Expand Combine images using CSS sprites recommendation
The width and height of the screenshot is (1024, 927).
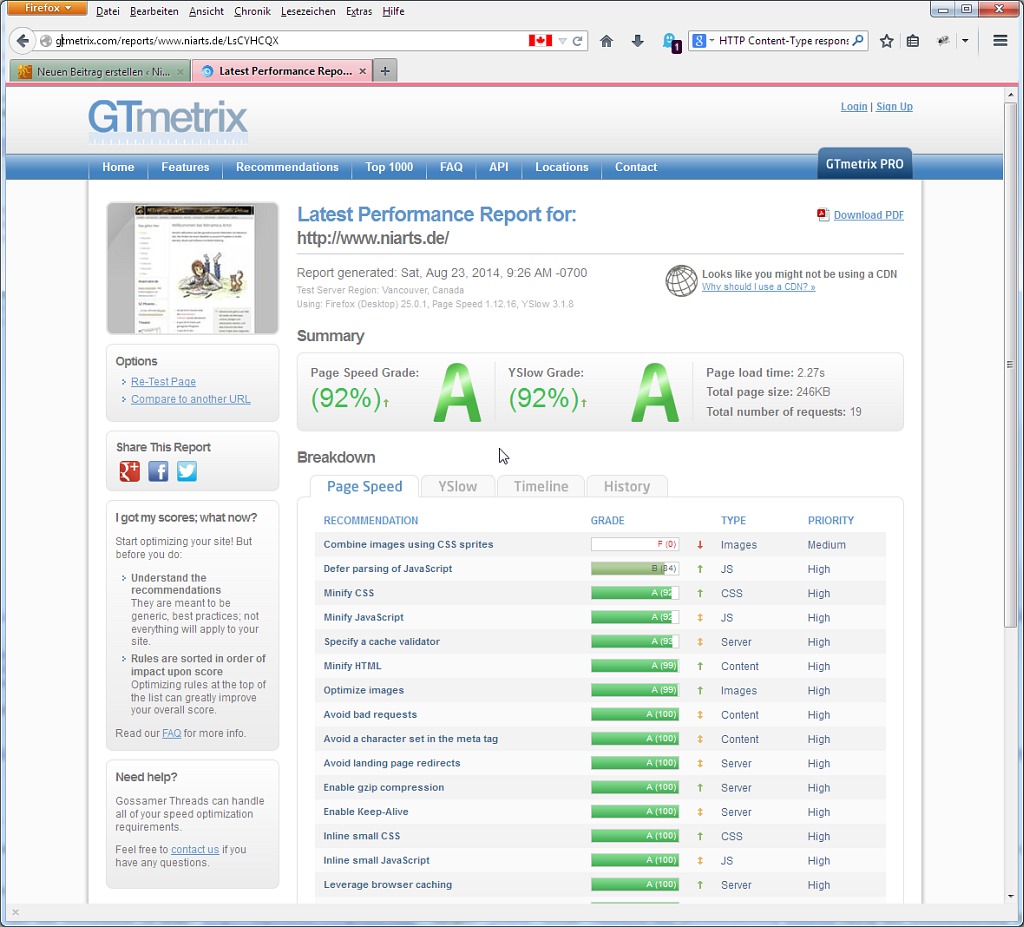[x=408, y=544]
